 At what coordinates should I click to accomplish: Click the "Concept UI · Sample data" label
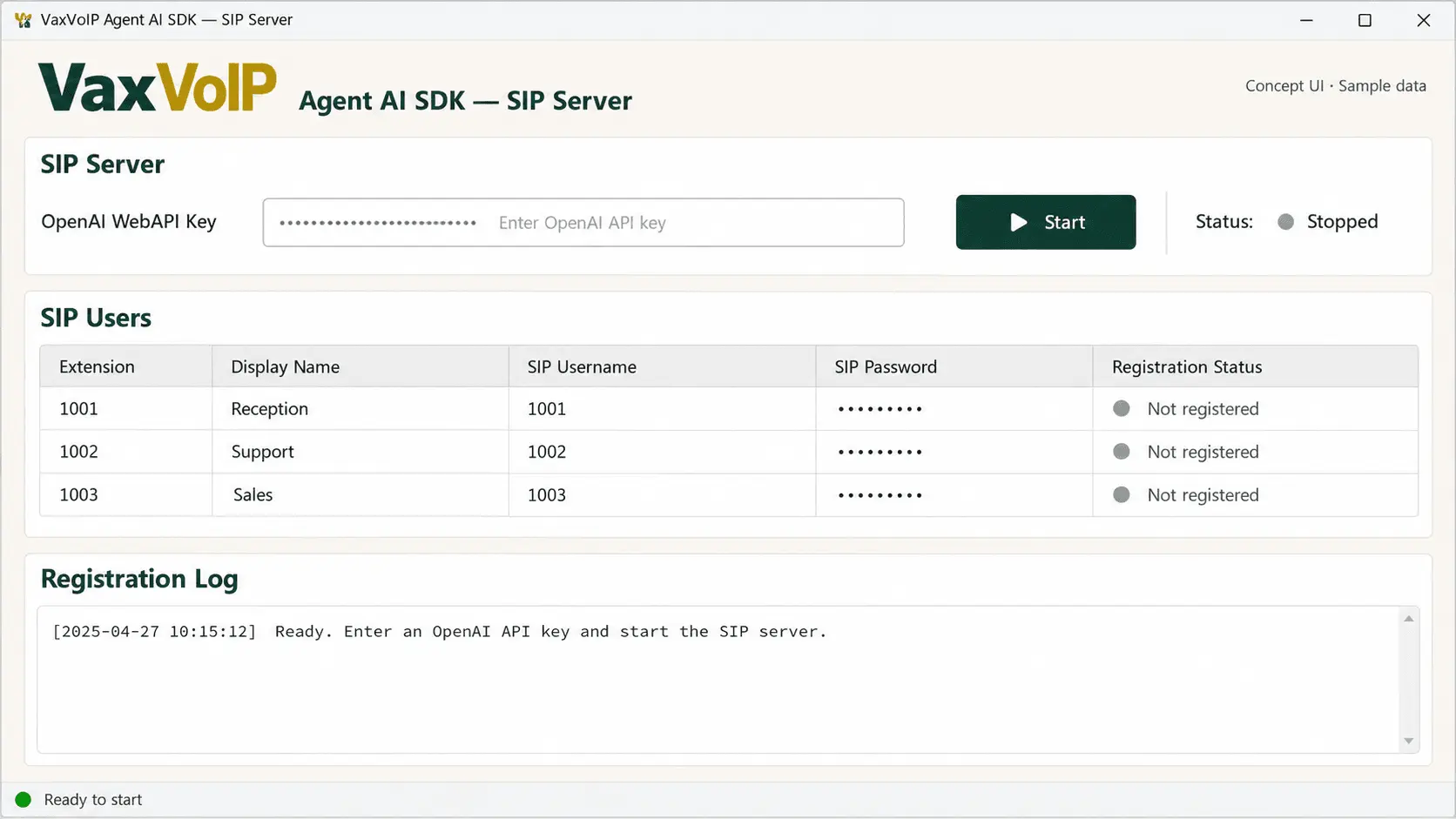coord(1335,85)
